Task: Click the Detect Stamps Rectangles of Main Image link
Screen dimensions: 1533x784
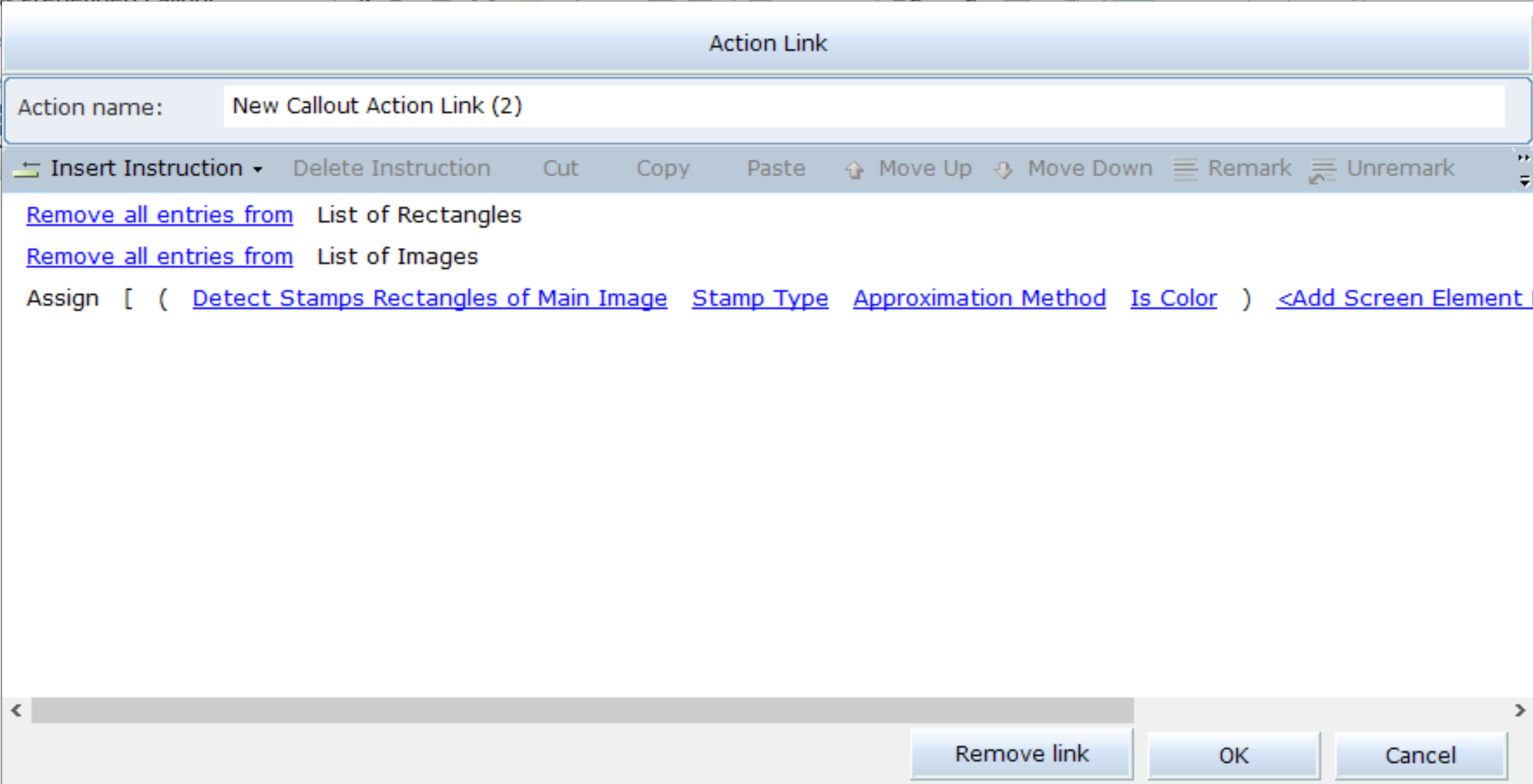Action: click(429, 298)
